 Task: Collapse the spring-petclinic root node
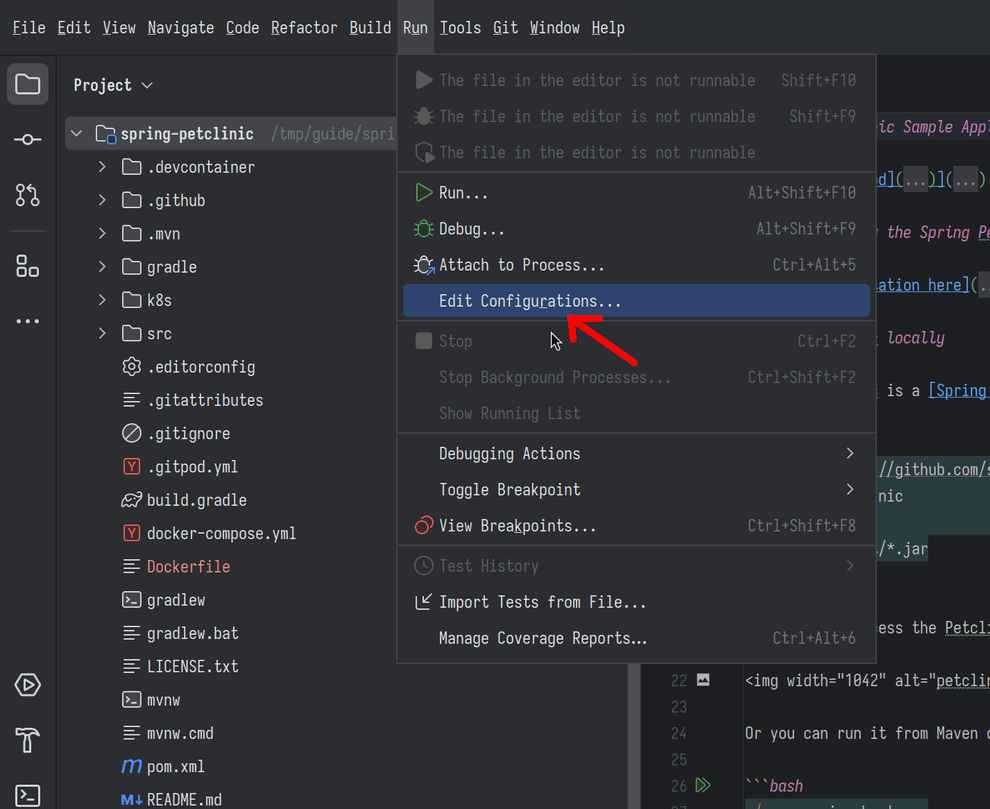coord(77,134)
